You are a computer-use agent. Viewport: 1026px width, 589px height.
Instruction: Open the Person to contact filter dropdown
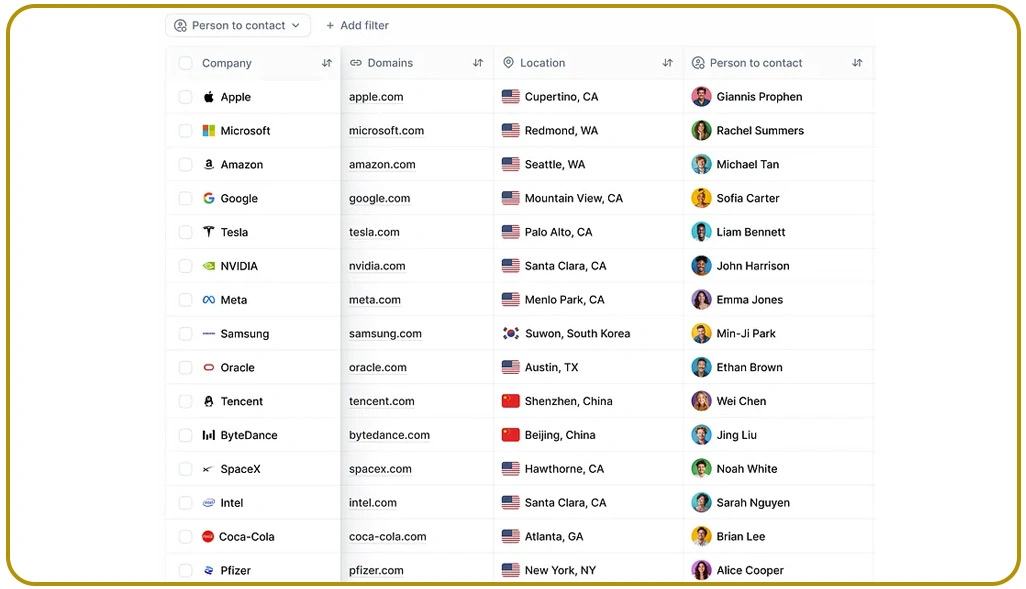(238, 25)
